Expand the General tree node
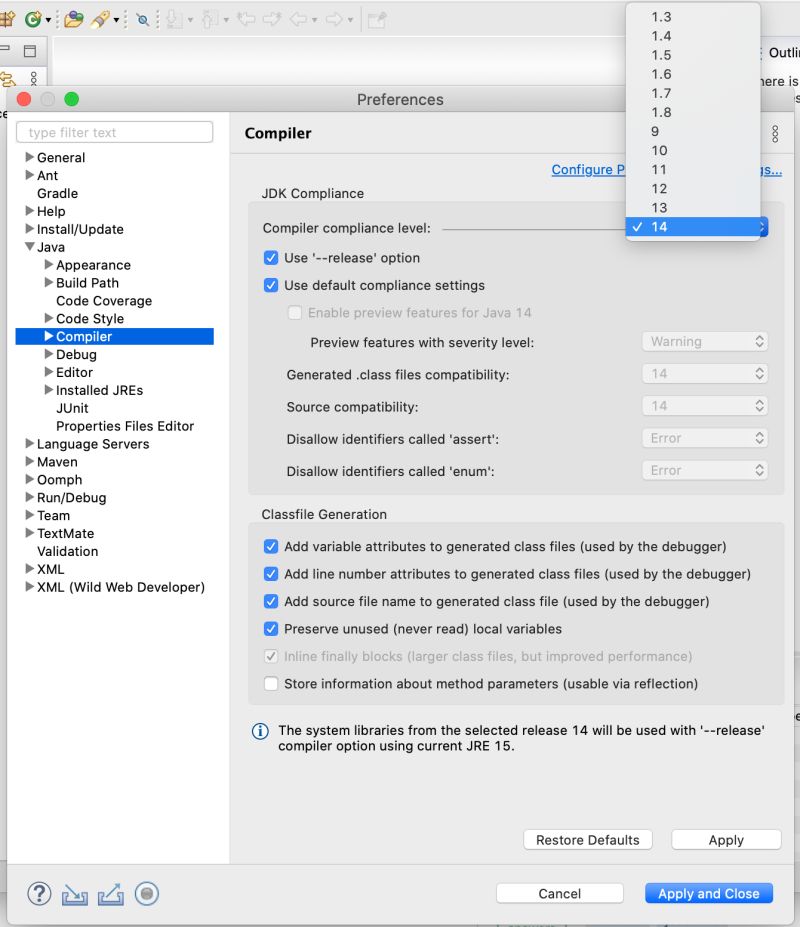Screen dimensions: 800x927 coord(27,157)
